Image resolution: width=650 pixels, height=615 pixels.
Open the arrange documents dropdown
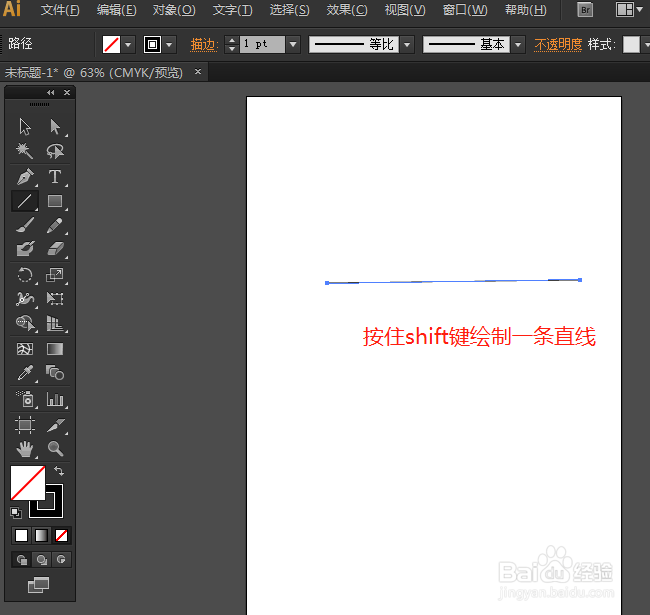(x=629, y=10)
